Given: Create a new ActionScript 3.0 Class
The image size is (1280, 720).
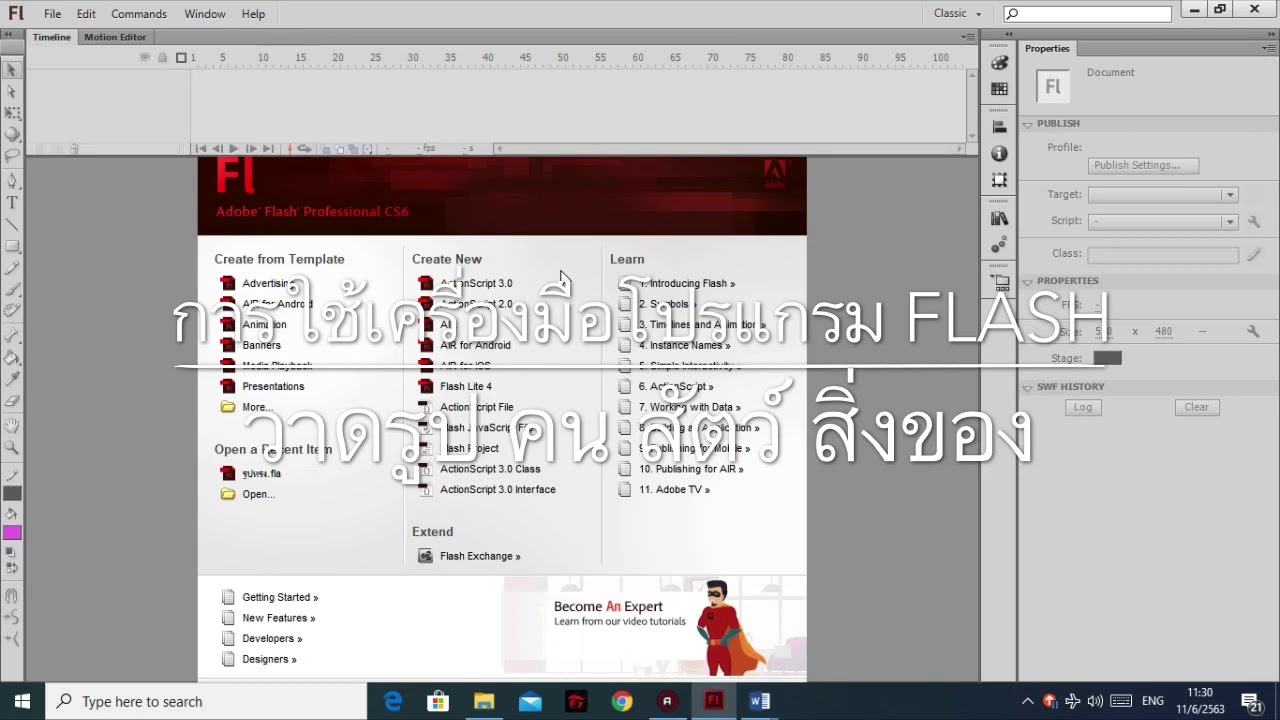Looking at the screenshot, I should point(490,469).
